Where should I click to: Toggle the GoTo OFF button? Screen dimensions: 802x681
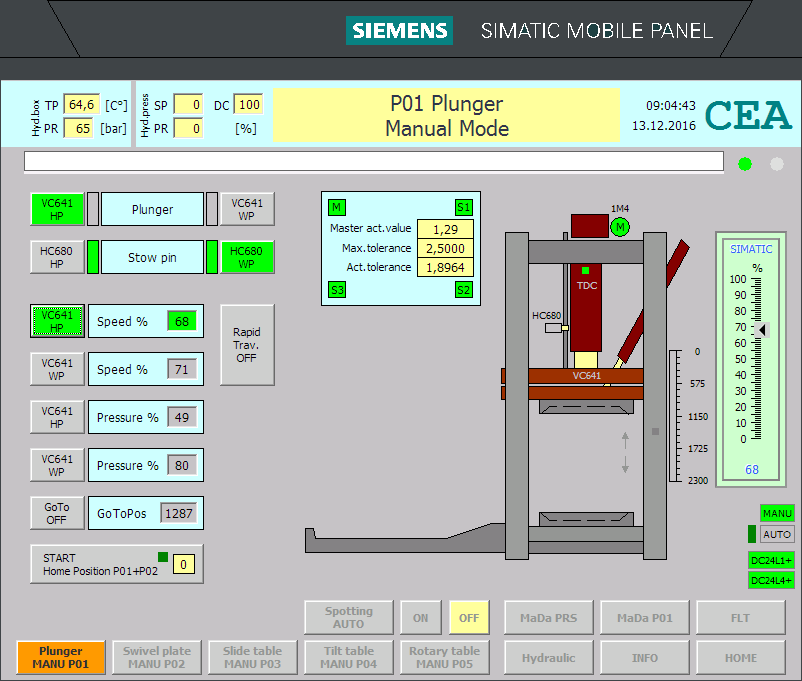pyautogui.click(x=57, y=513)
